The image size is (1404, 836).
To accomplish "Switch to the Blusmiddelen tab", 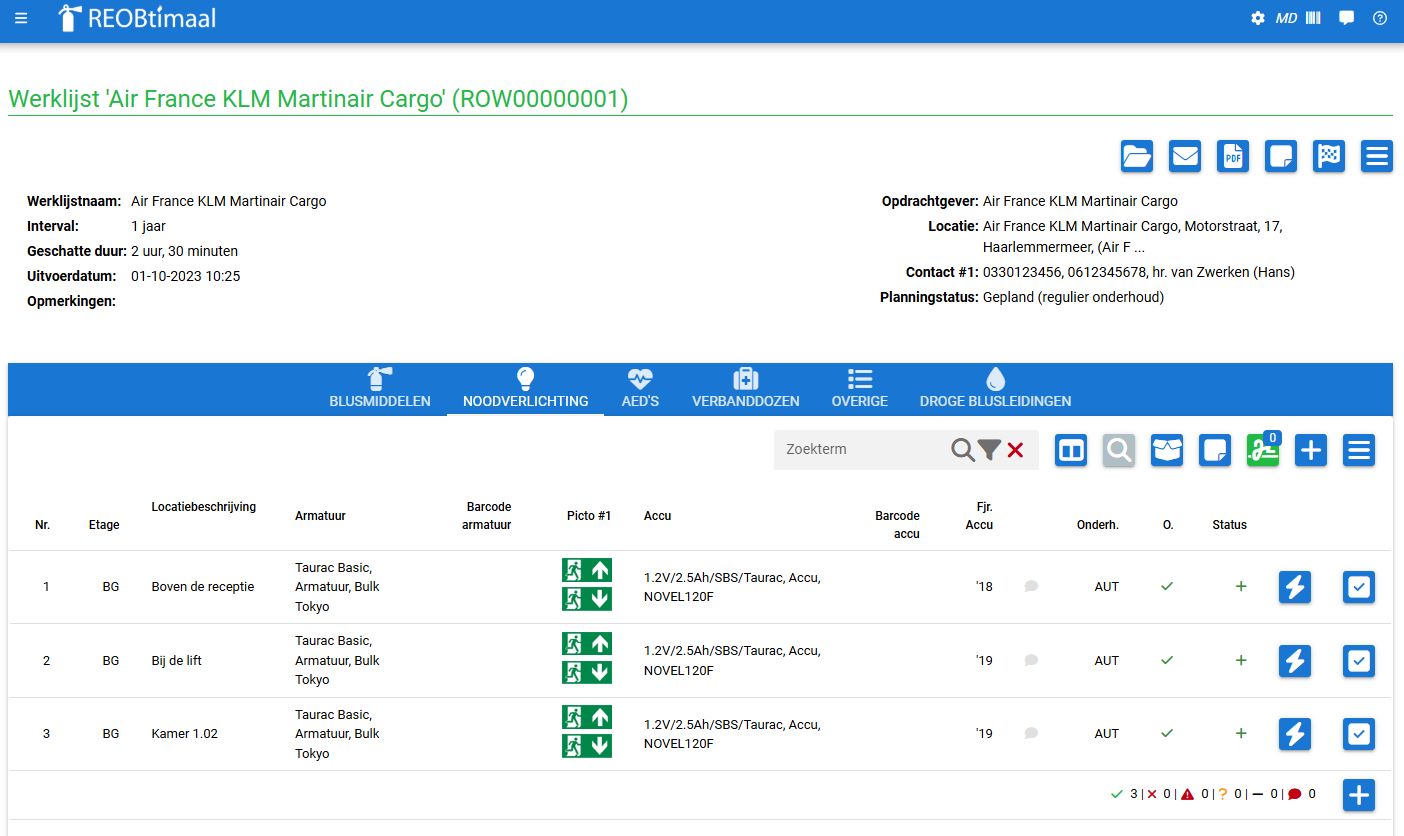I will click(380, 388).
